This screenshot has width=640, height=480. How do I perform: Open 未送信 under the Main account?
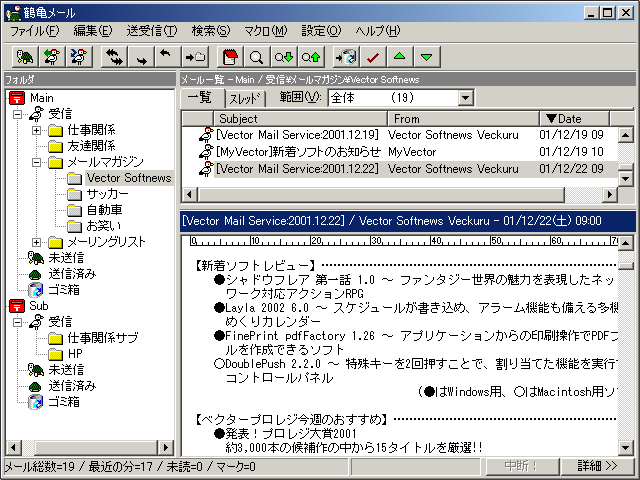coord(56,258)
